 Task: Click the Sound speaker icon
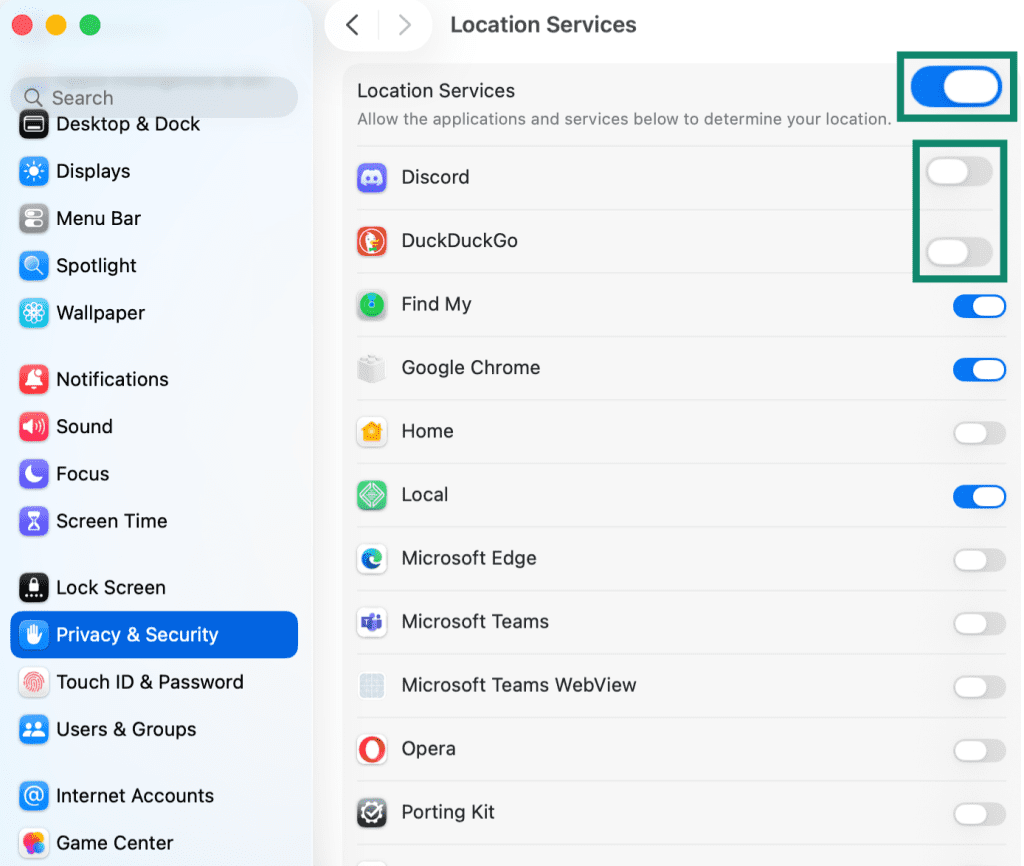click(x=33, y=426)
